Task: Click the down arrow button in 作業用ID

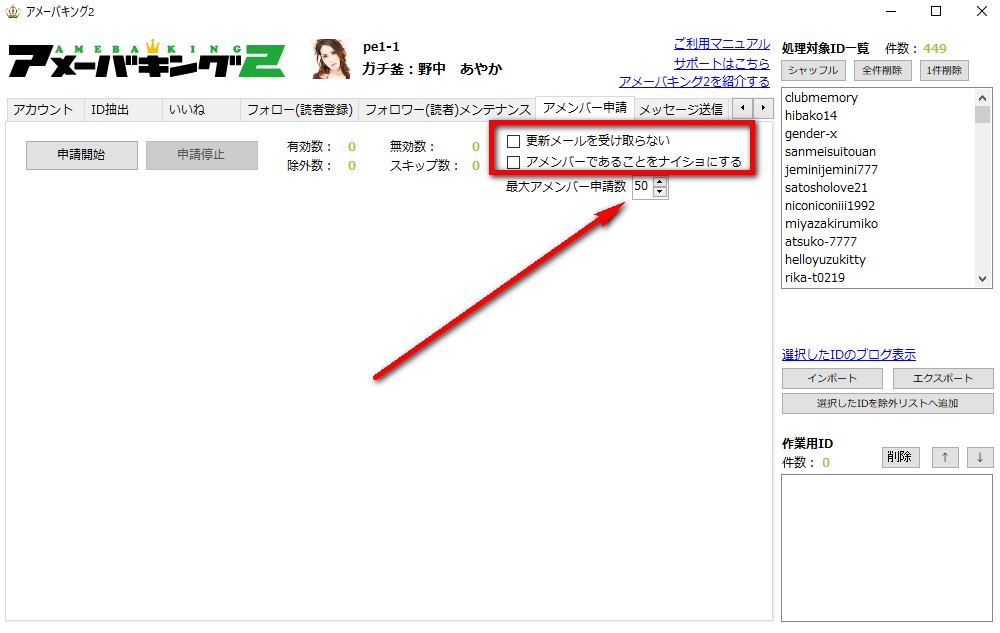Action: (x=980, y=457)
